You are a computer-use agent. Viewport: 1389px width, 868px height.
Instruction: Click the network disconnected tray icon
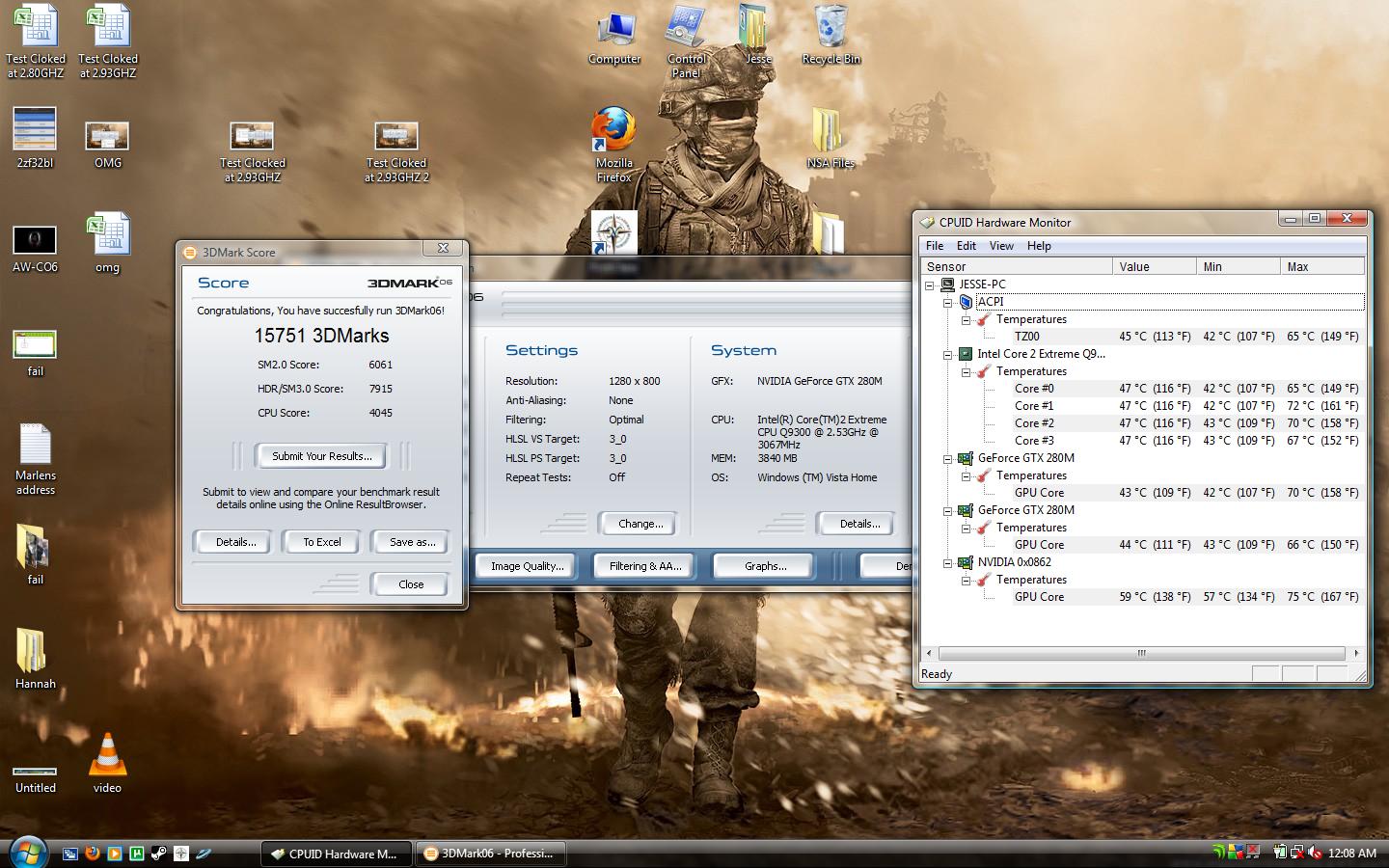coord(1297,853)
